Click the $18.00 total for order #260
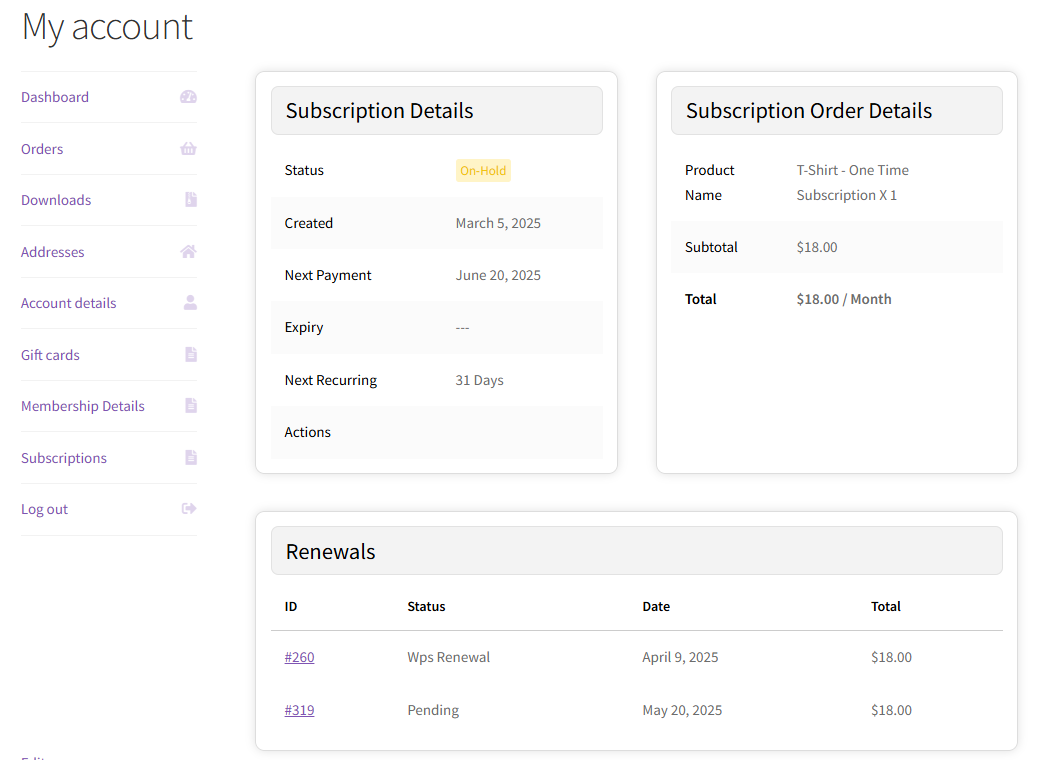Viewport: 1057px width, 760px height. (891, 657)
